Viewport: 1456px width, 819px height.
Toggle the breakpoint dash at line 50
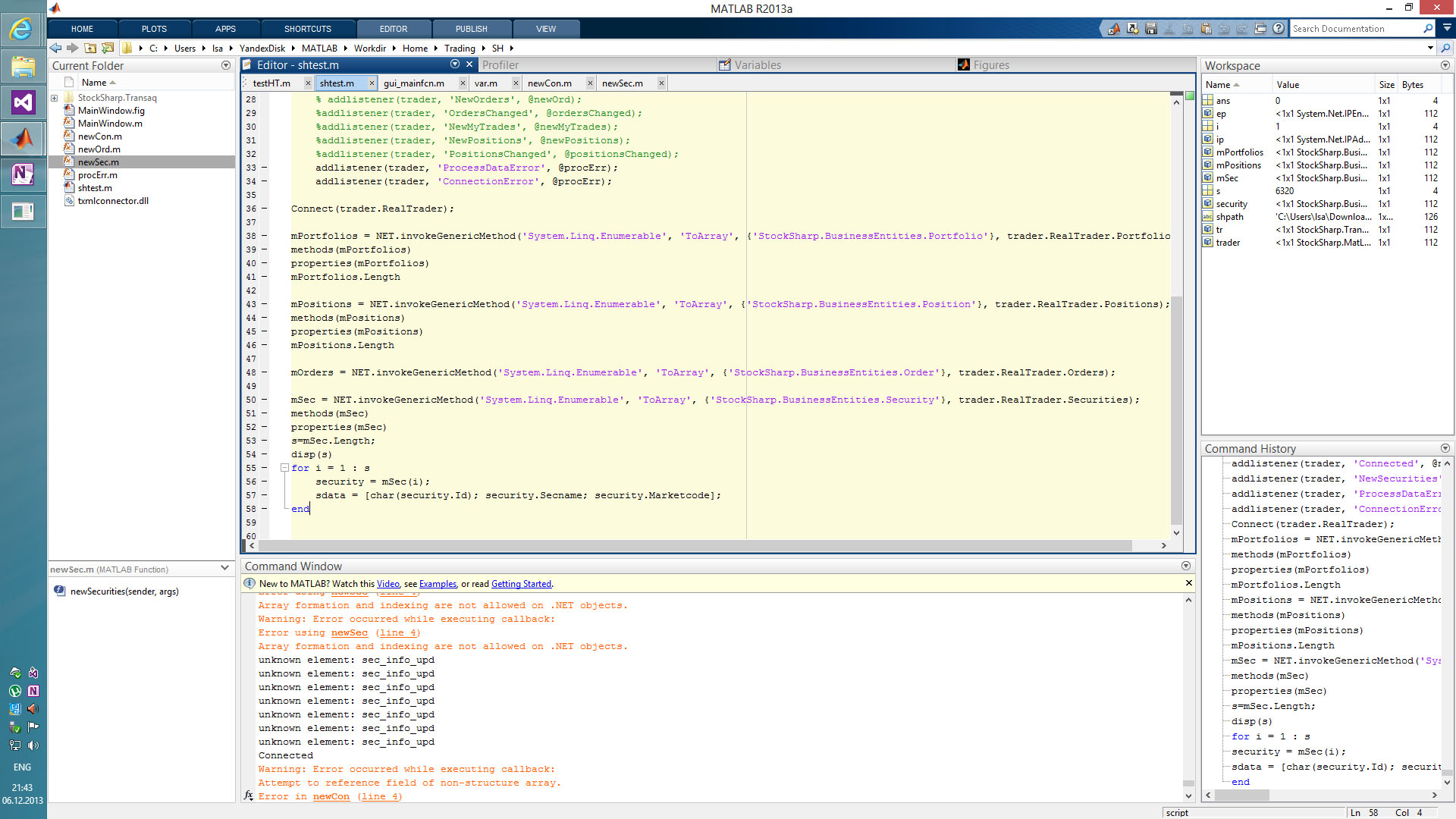tap(264, 400)
